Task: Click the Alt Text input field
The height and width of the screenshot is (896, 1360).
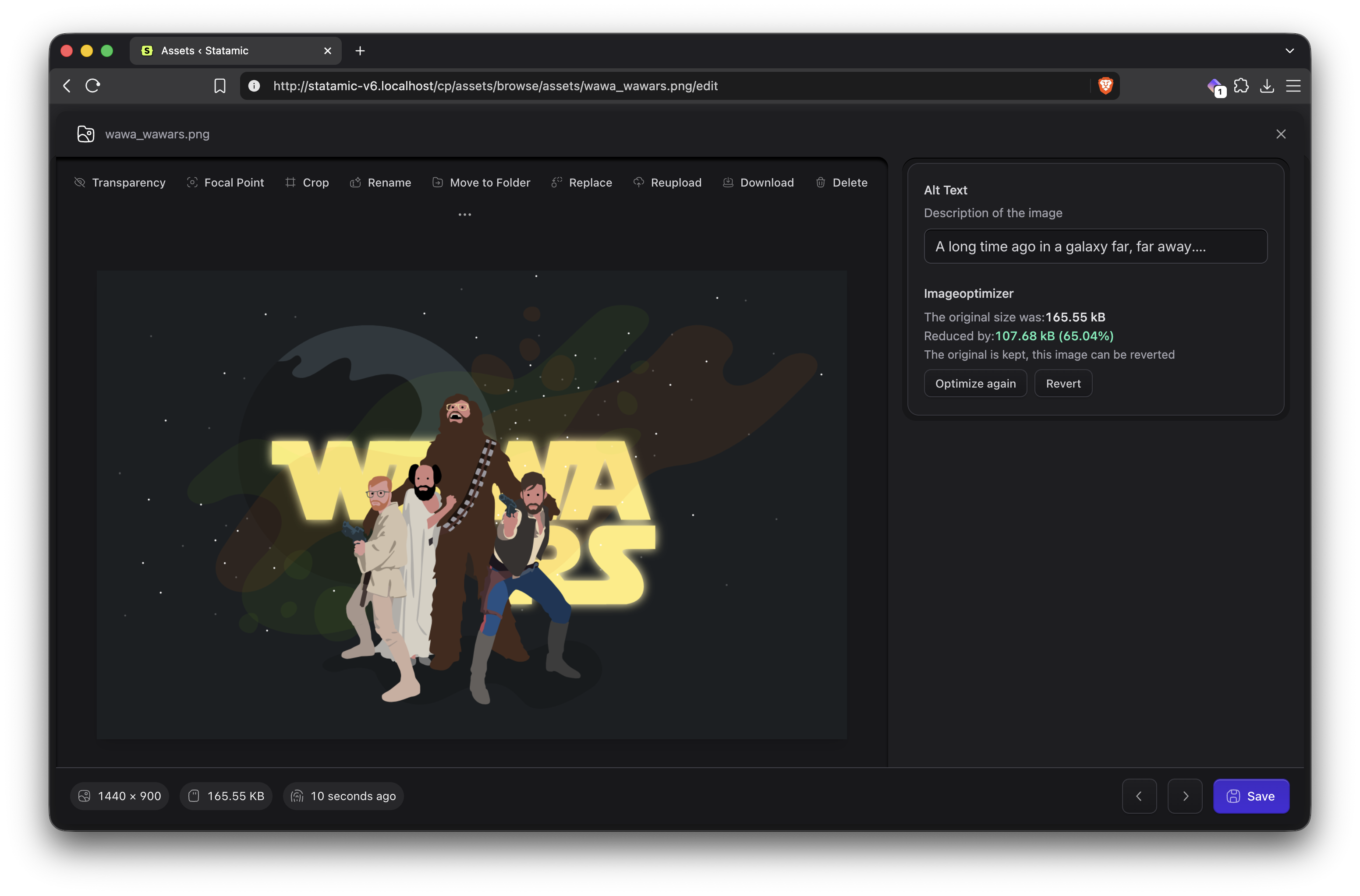Action: (x=1095, y=246)
